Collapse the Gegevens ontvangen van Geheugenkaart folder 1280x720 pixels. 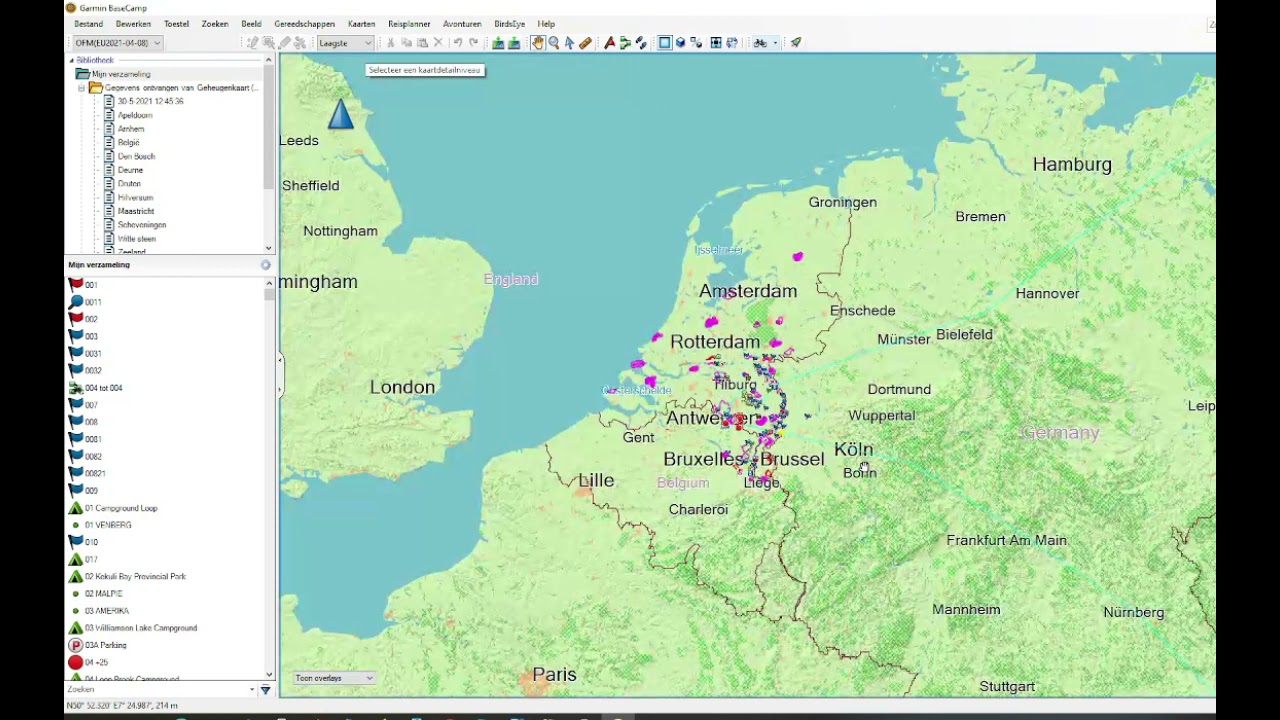(x=82, y=88)
